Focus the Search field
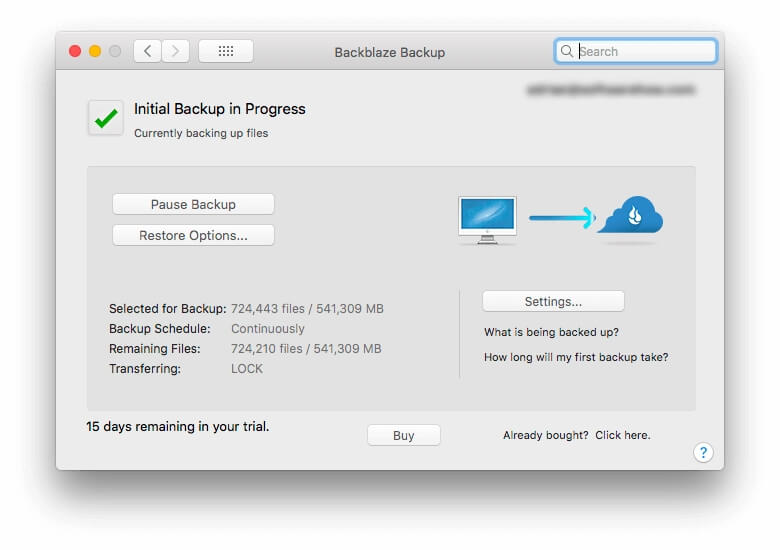780x550 pixels. 635,51
